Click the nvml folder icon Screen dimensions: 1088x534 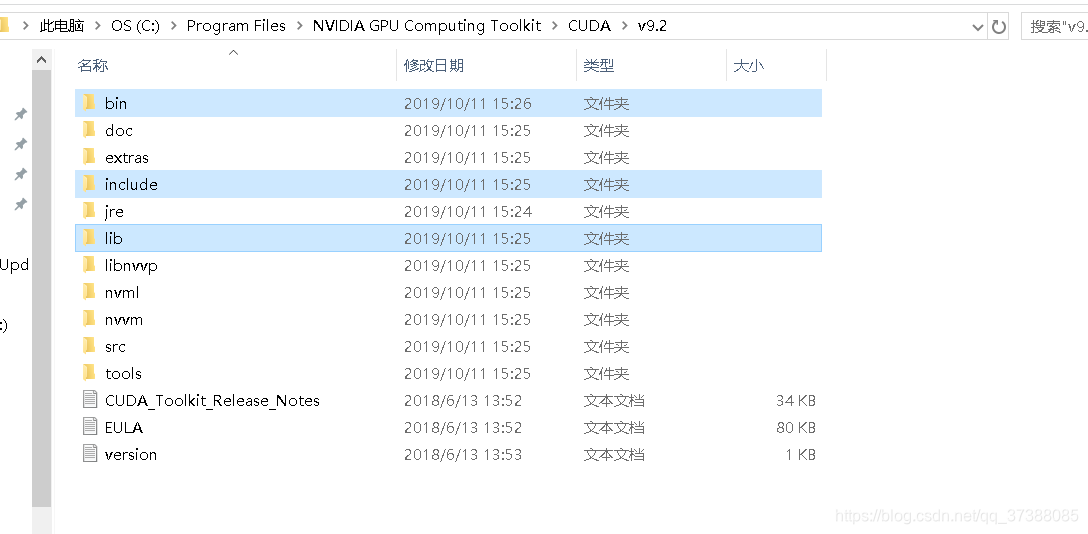click(x=89, y=293)
